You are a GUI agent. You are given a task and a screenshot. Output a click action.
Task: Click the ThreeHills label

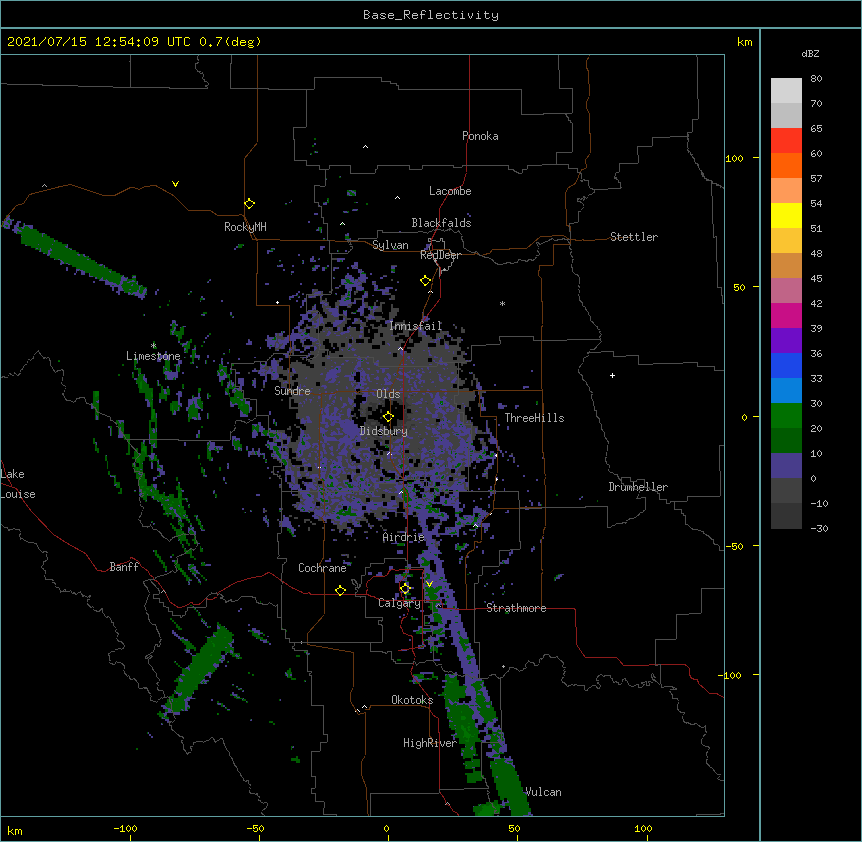(x=534, y=418)
